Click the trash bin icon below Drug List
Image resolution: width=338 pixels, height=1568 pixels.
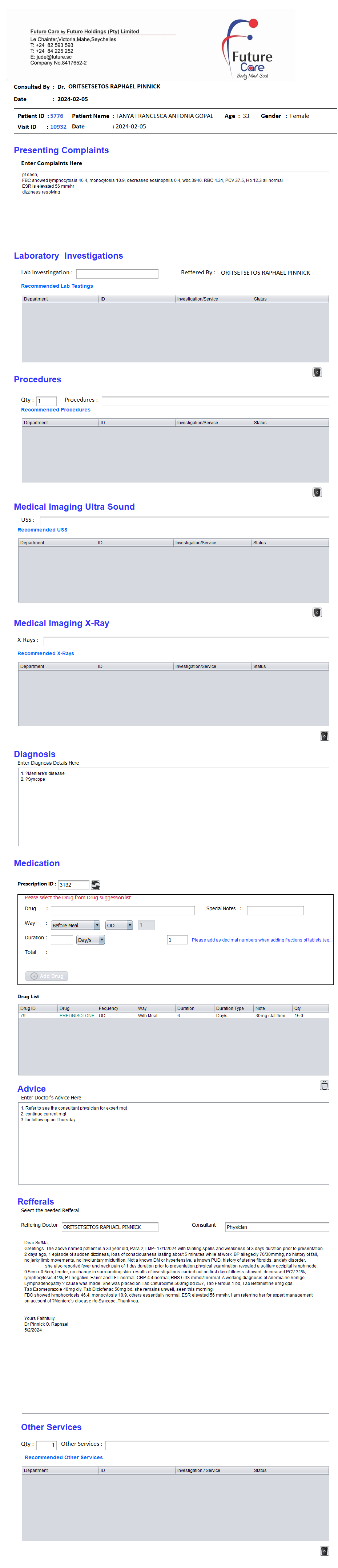(x=324, y=1085)
